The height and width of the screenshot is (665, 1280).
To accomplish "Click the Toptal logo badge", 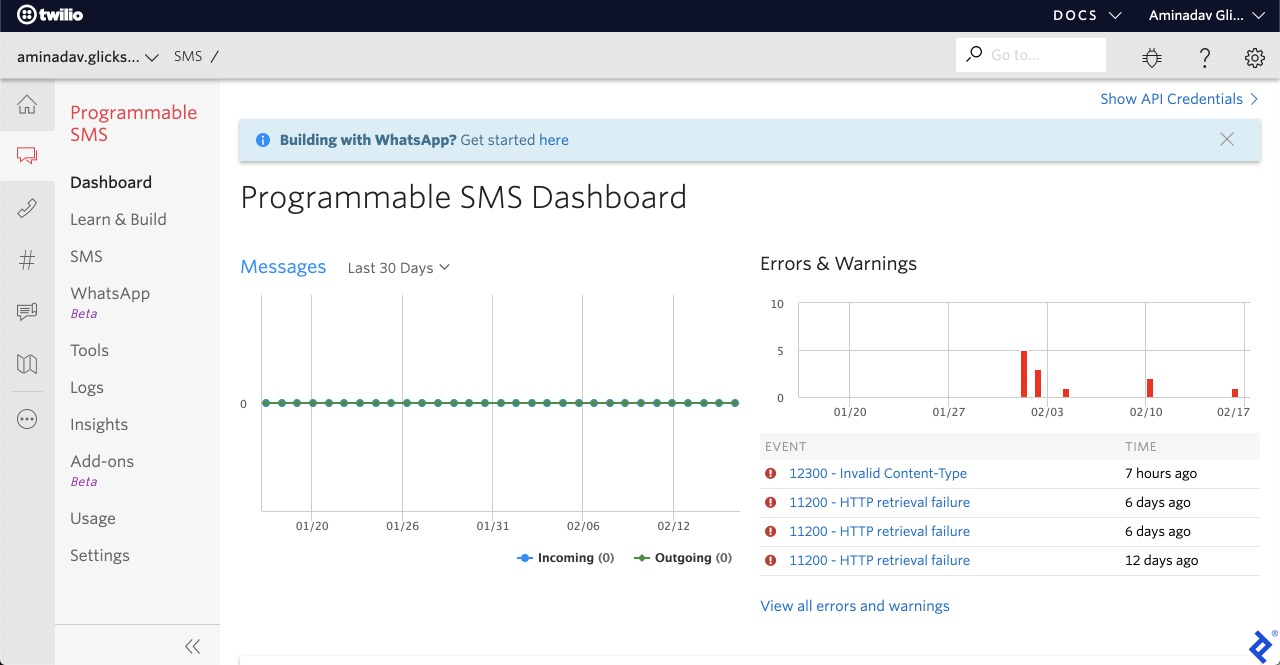I will click(x=1262, y=645).
